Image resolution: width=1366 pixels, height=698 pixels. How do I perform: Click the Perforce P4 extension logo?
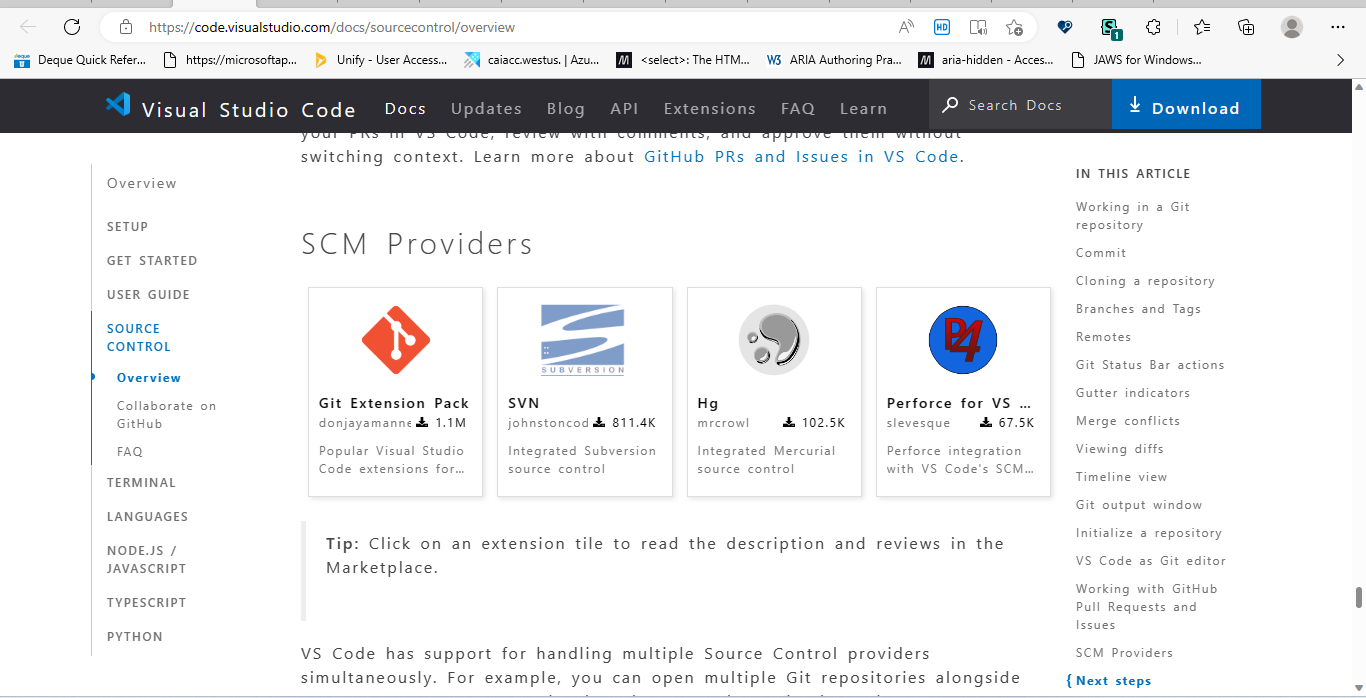click(x=962, y=339)
